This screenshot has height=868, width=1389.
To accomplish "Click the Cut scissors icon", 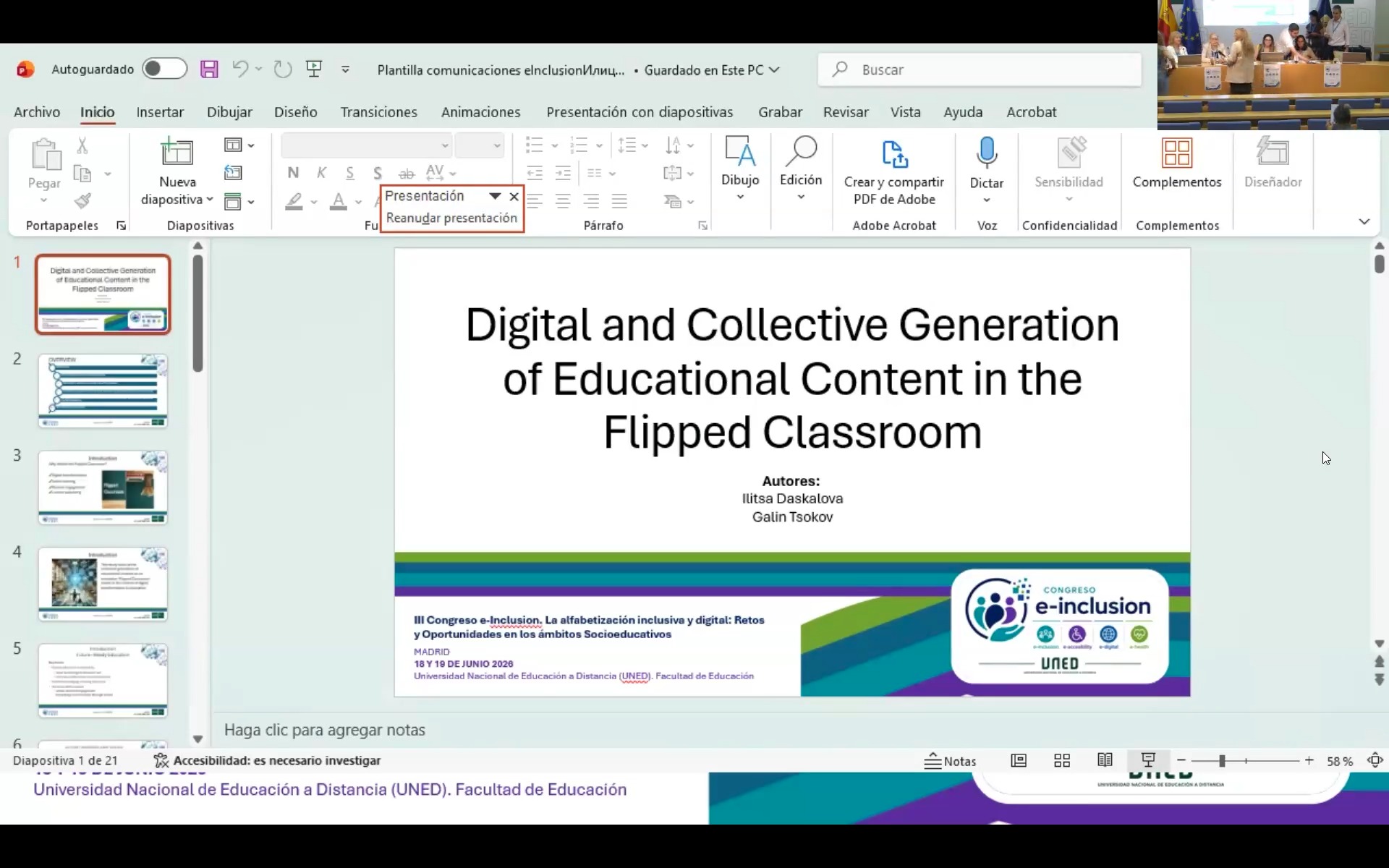I will coord(82,145).
